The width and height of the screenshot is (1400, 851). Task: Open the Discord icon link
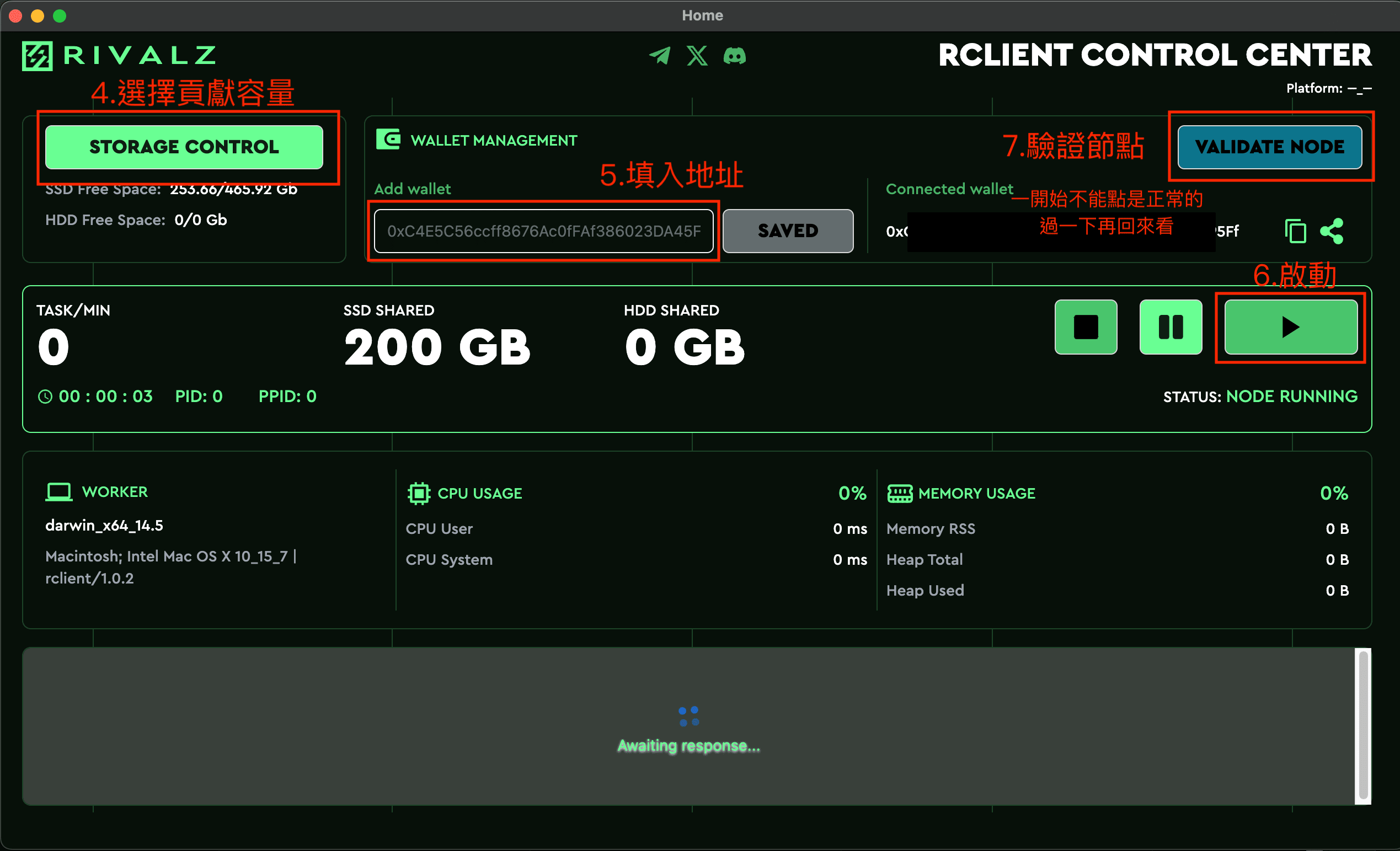tap(734, 56)
